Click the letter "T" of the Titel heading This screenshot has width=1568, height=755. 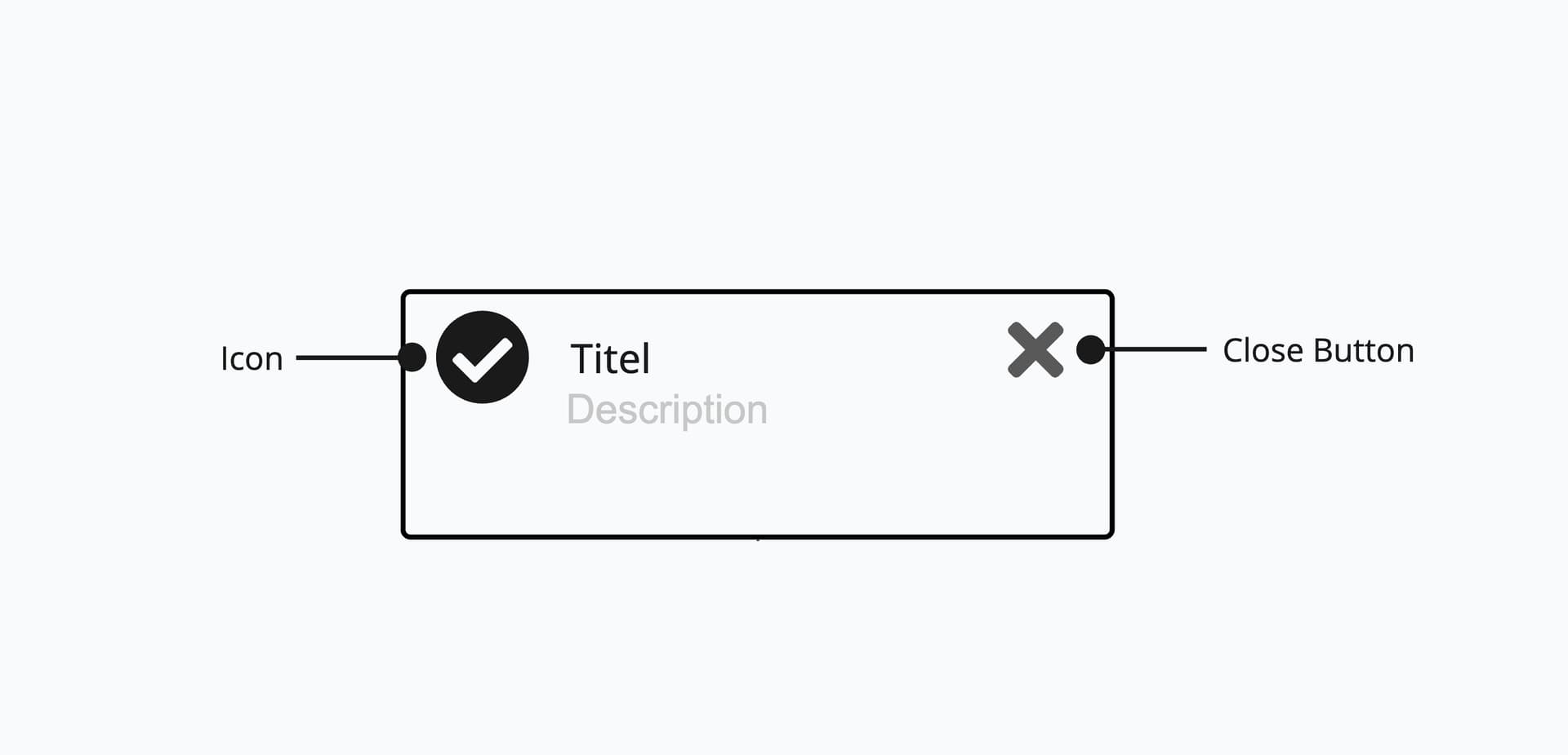581,360
